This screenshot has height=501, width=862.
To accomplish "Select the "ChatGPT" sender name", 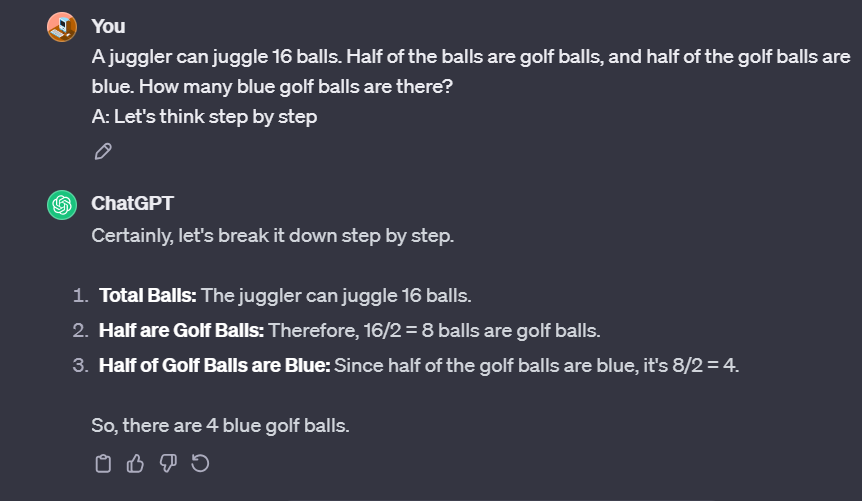I will (132, 203).
